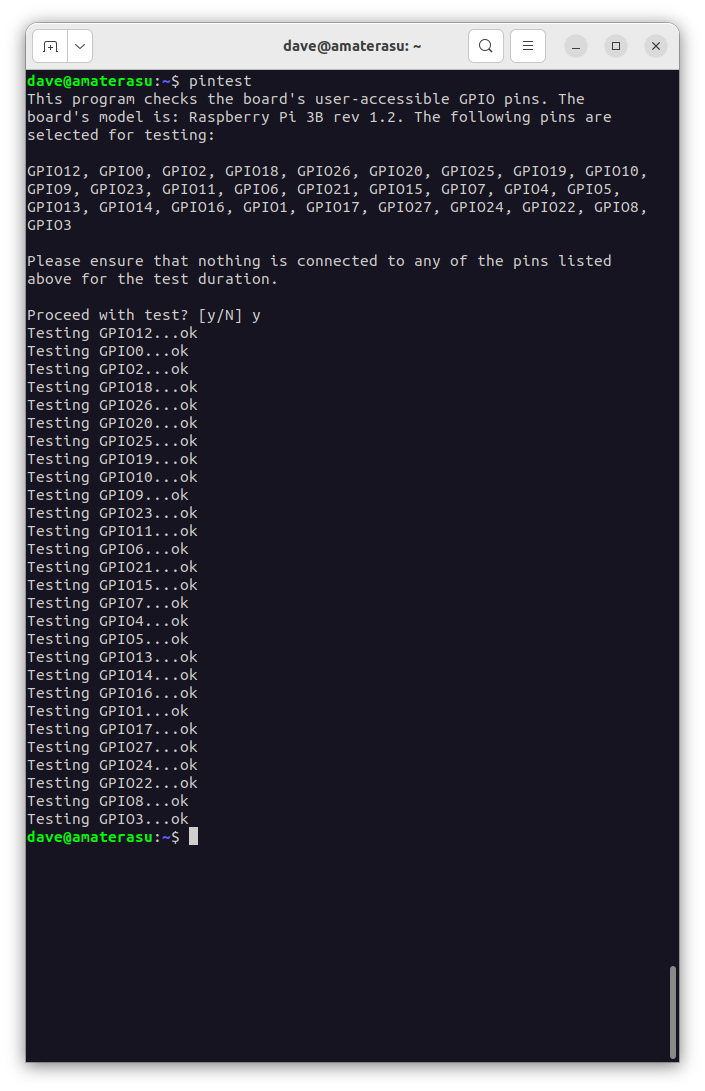Viewport: 705px width, 1091px height.
Task: Click the "Testing GPIO21...ok" output line
Action: 112,567
